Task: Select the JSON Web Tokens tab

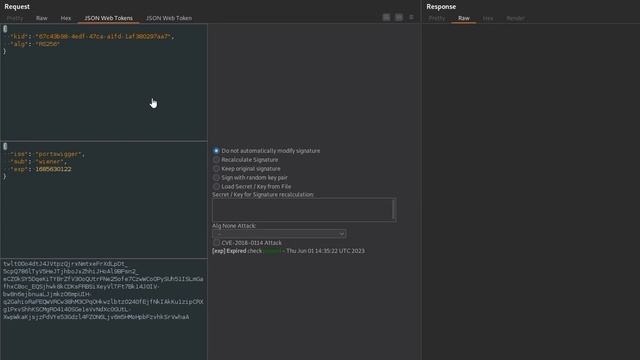Action: [109, 18]
